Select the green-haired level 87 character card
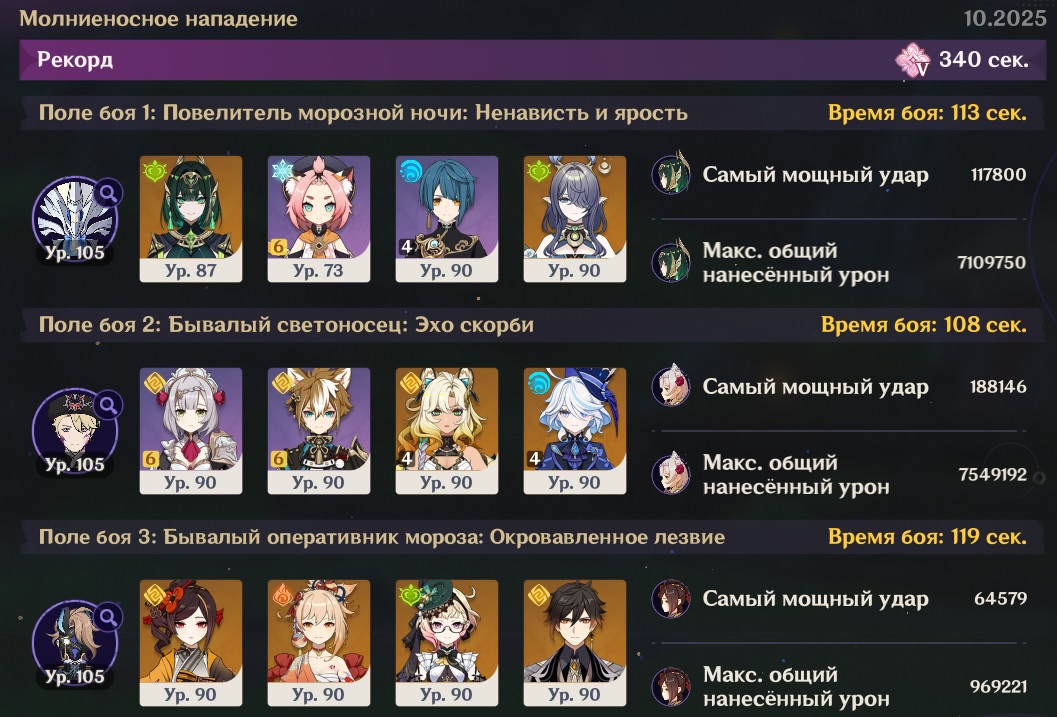The height and width of the screenshot is (717, 1057). point(191,219)
